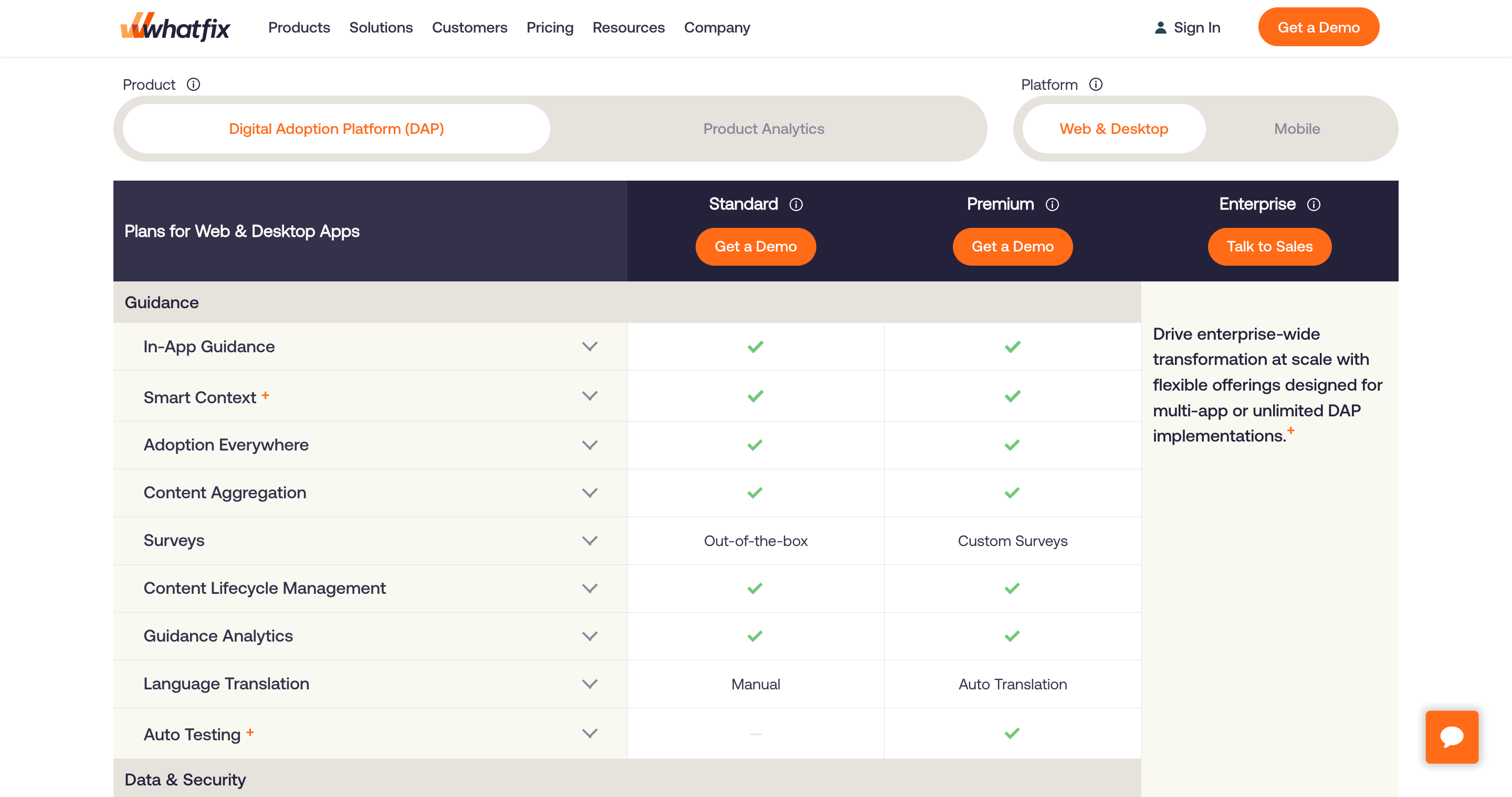Open the Resources menu item
This screenshot has height=797, width=1512.
pos(628,27)
